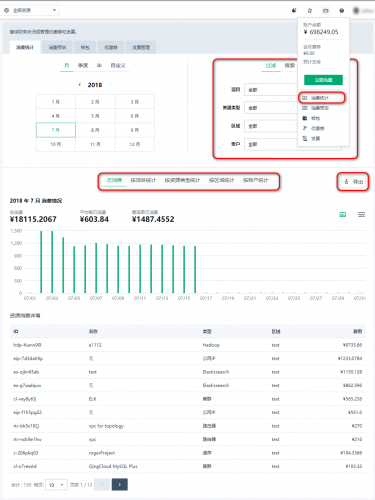The width and height of the screenshot is (375, 500).
Task: Select the second main tab beside 消费统计
Action: pos(57,47)
